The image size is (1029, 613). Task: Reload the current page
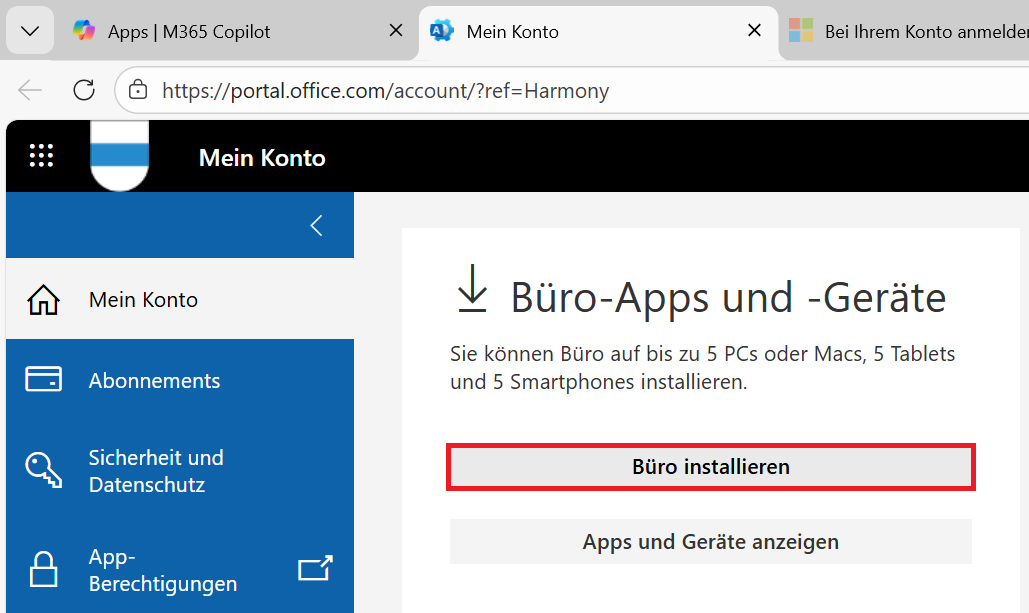click(x=84, y=90)
